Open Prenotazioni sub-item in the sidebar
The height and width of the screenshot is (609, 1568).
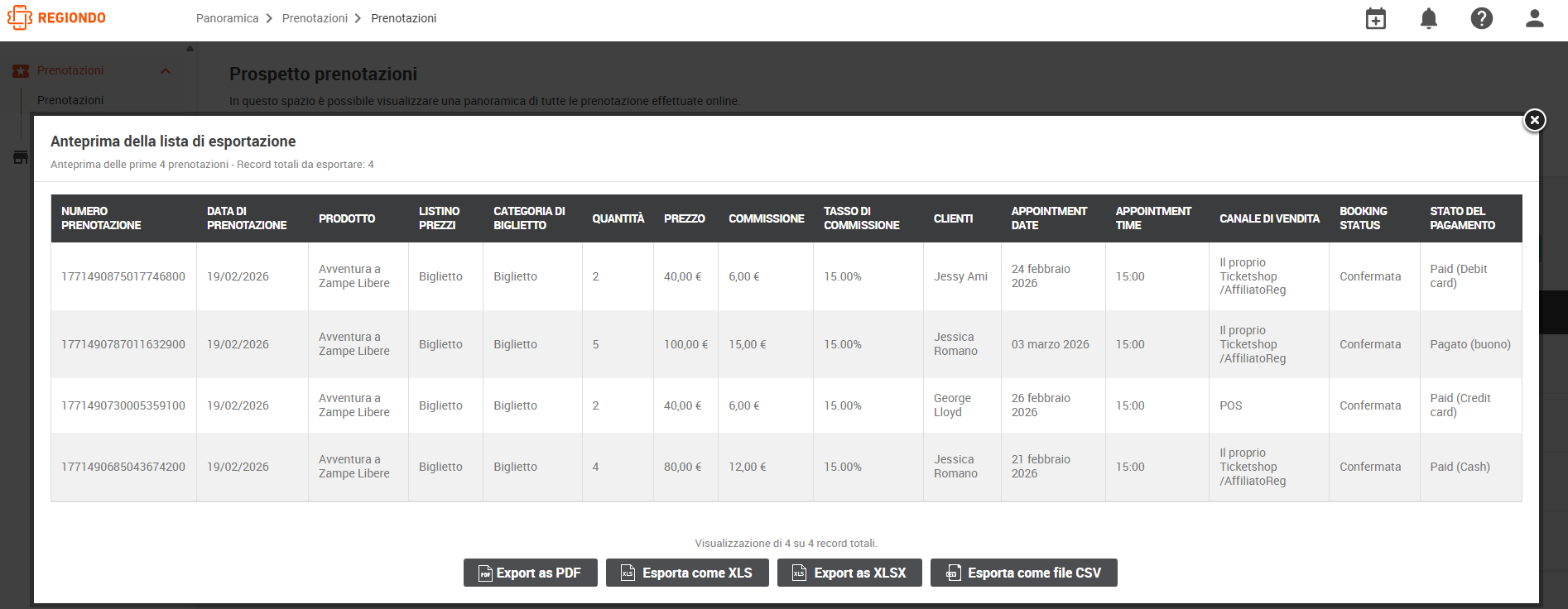pos(70,100)
